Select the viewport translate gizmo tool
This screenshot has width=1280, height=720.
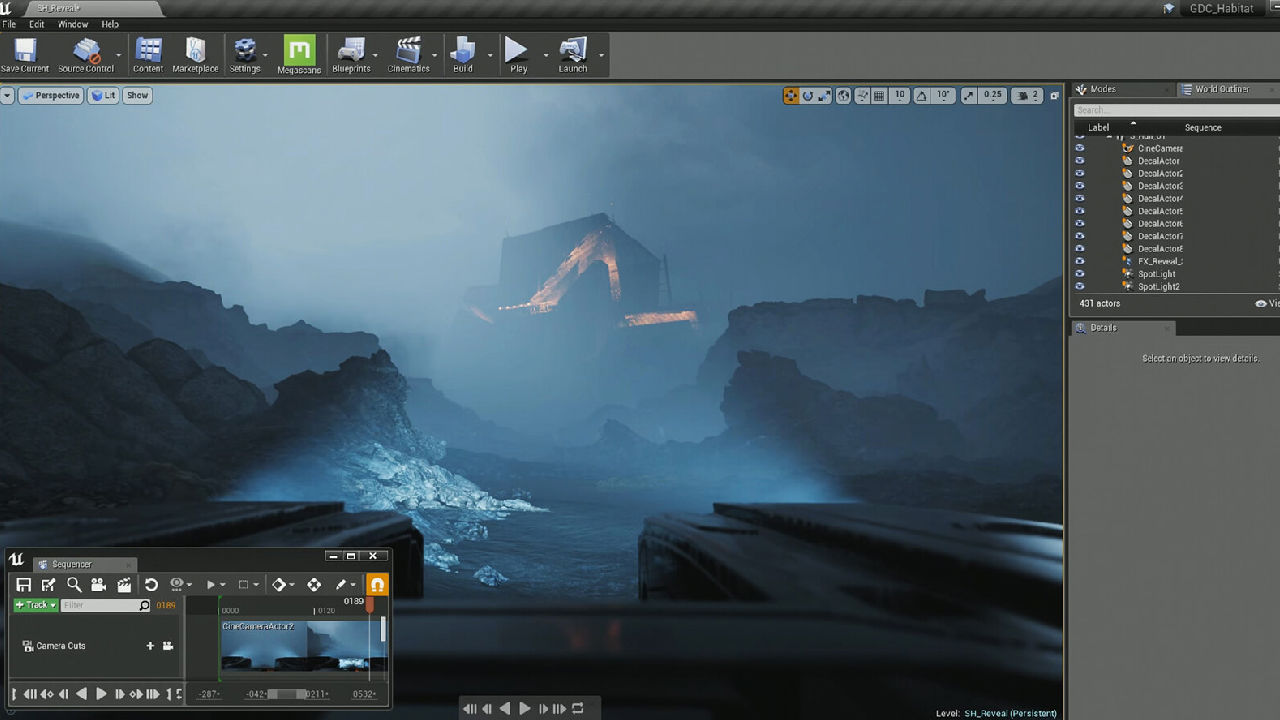click(x=791, y=96)
